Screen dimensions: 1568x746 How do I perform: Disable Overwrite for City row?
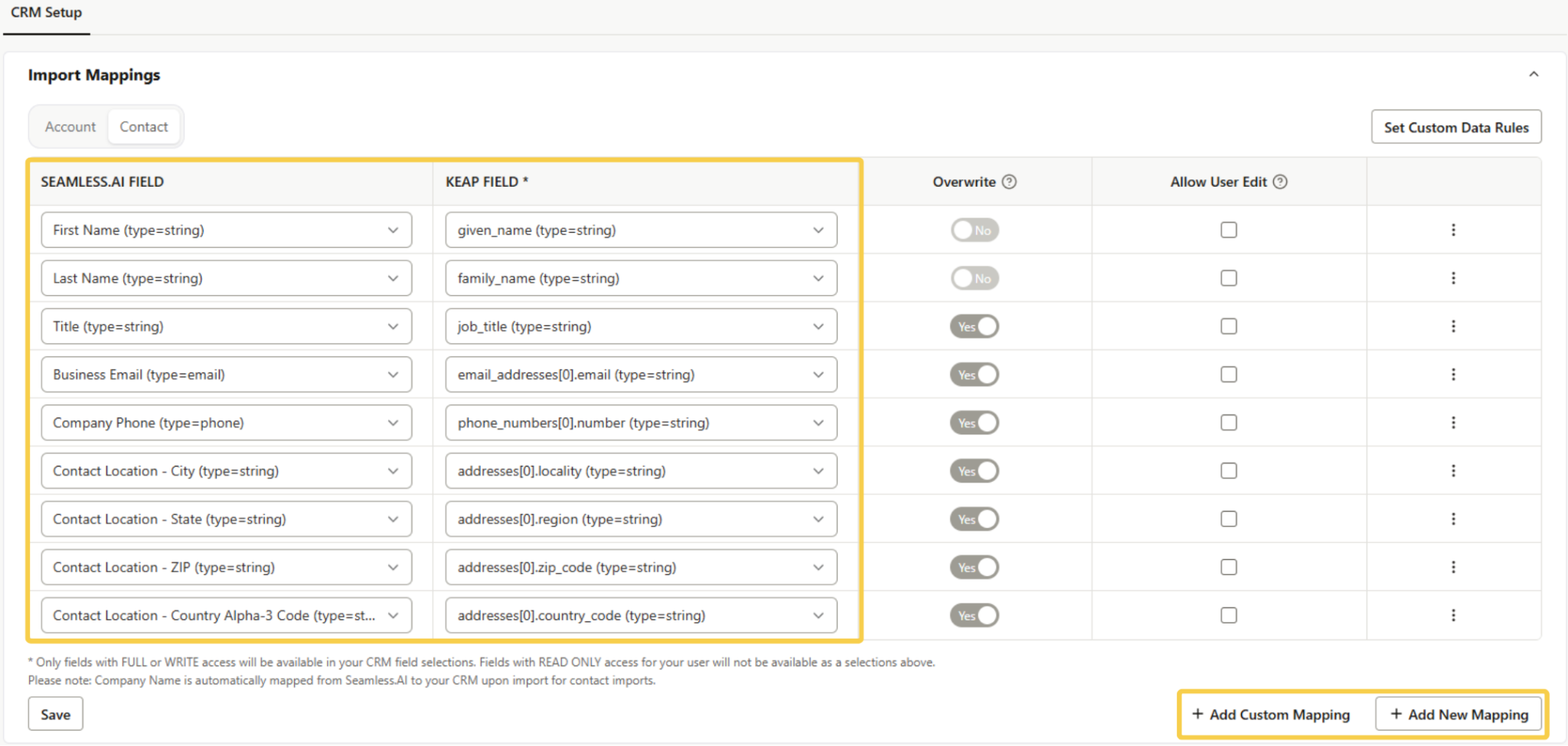point(975,471)
